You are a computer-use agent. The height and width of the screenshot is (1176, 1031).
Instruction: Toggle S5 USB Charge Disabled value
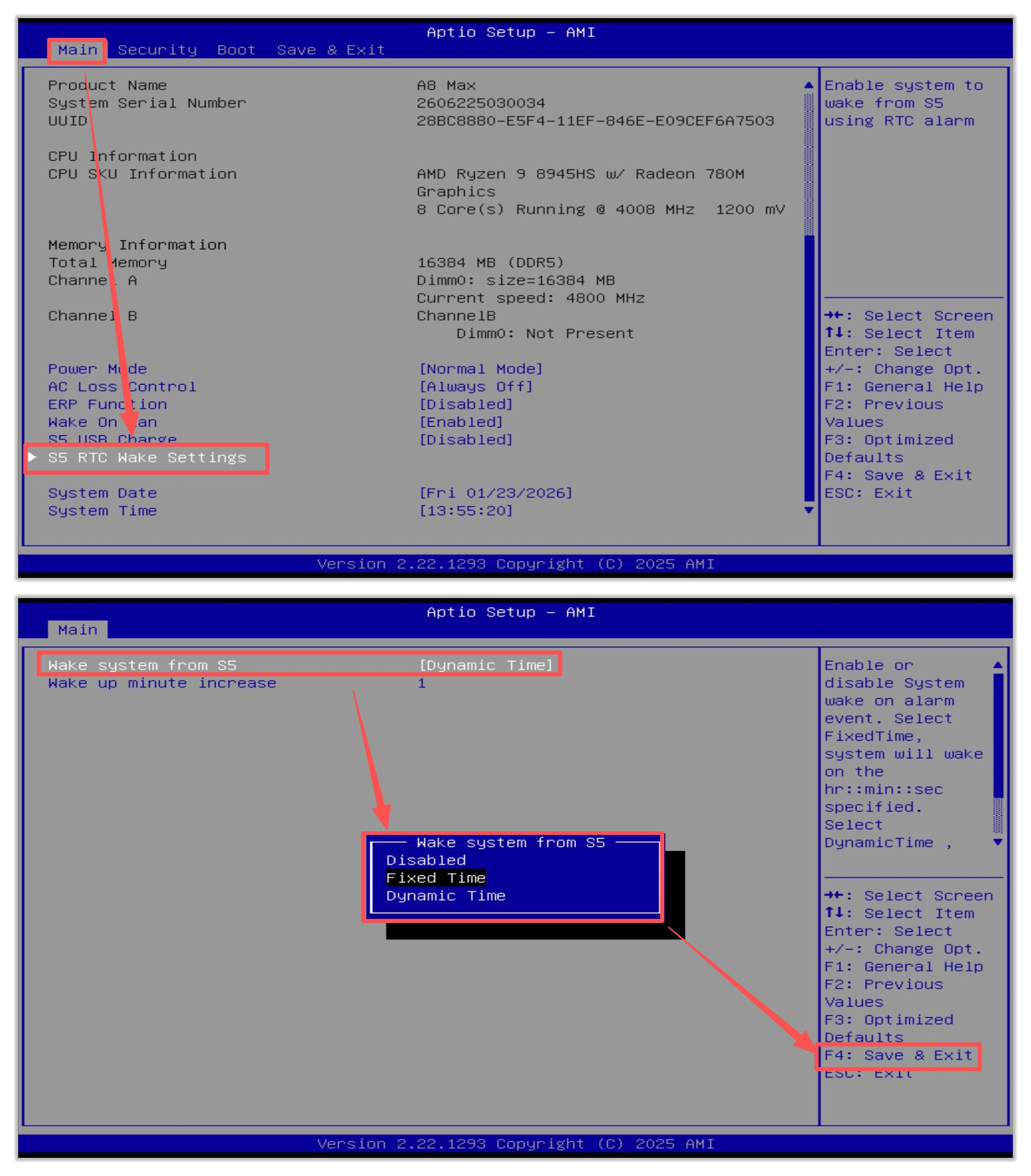click(466, 440)
